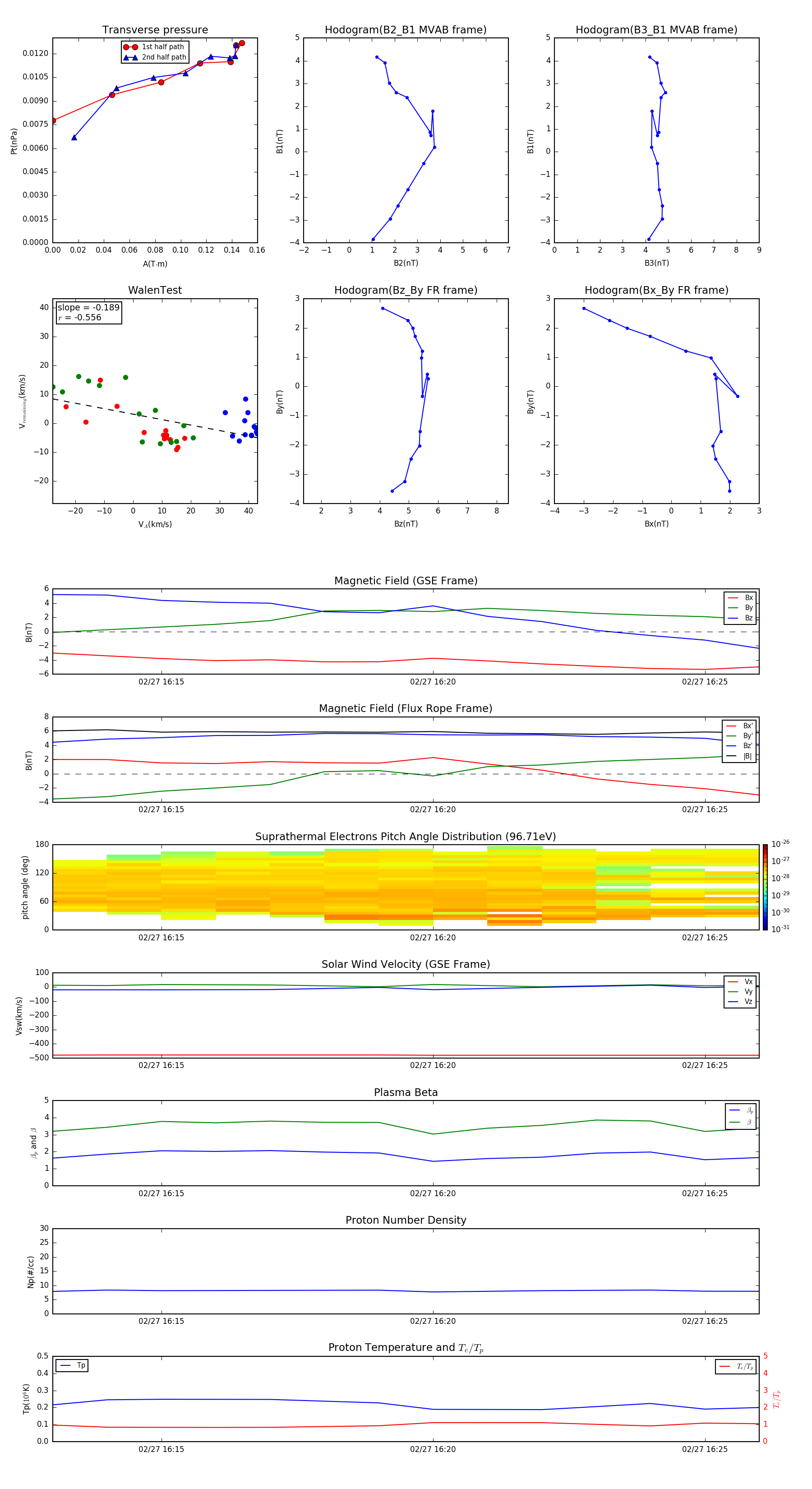Click the 'r = -0.556' annotation text
The width and height of the screenshot is (812, 1489).
(80, 317)
